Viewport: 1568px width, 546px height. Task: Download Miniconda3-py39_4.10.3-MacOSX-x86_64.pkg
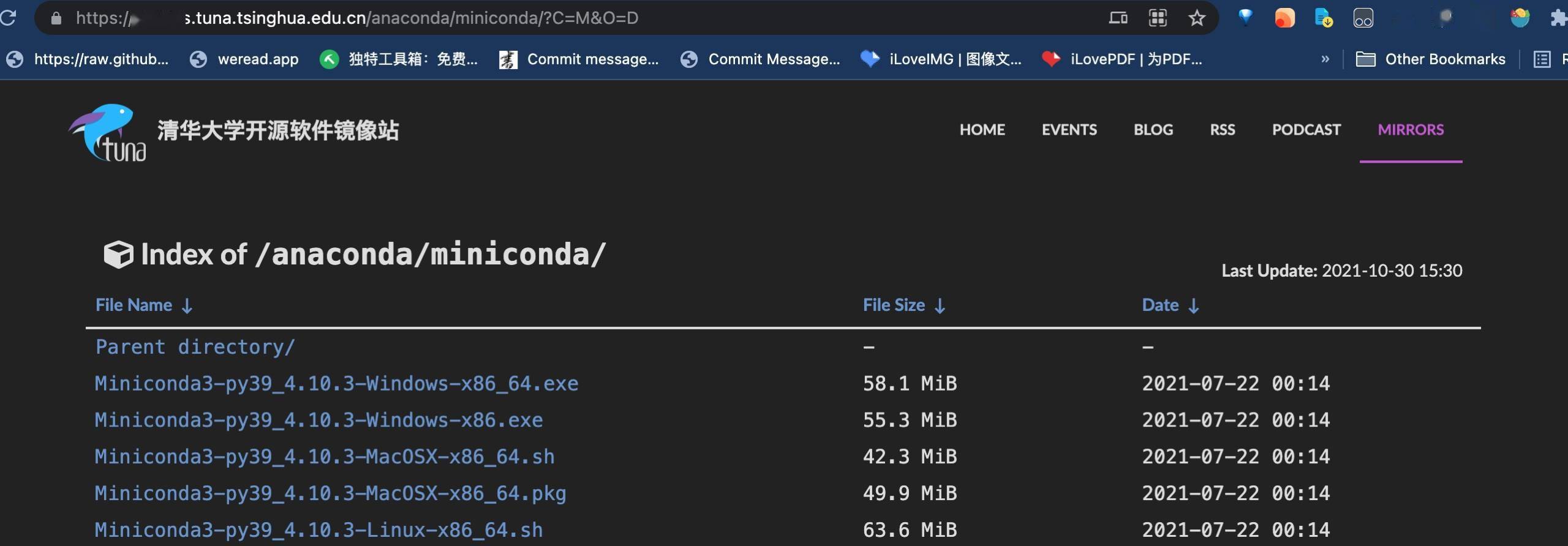click(x=330, y=494)
